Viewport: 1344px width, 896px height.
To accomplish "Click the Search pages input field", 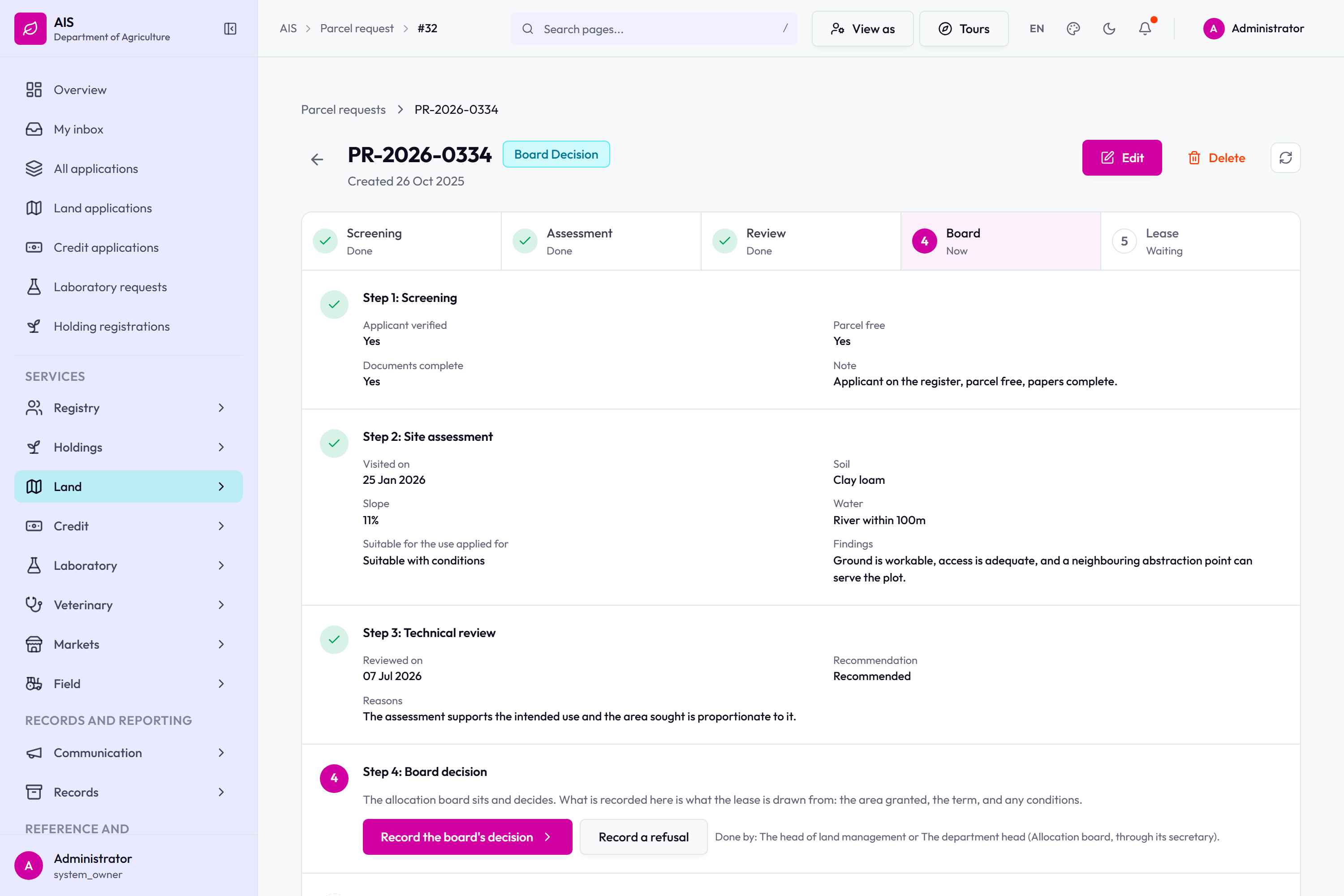I will (x=654, y=29).
